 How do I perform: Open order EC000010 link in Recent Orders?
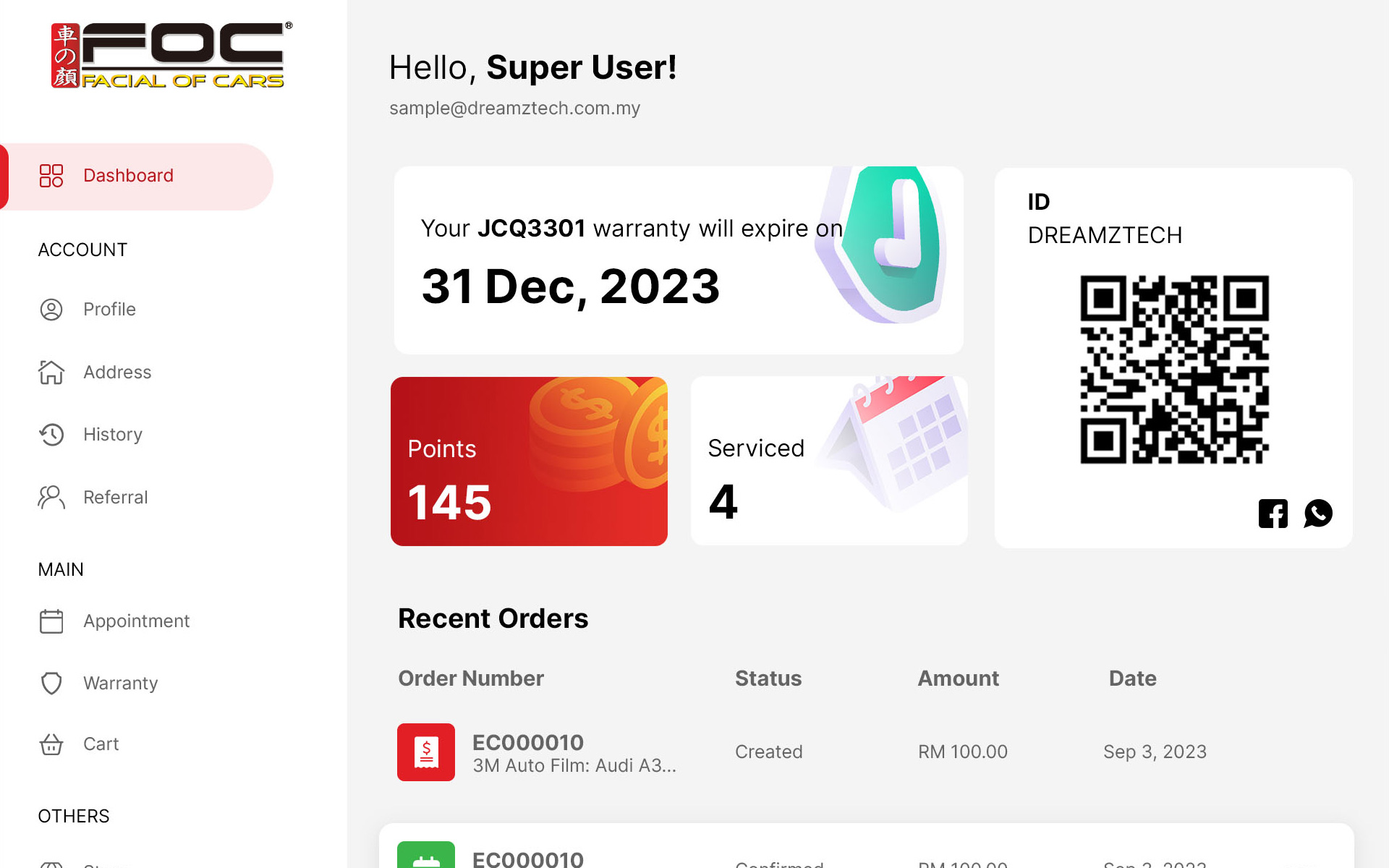point(528,743)
